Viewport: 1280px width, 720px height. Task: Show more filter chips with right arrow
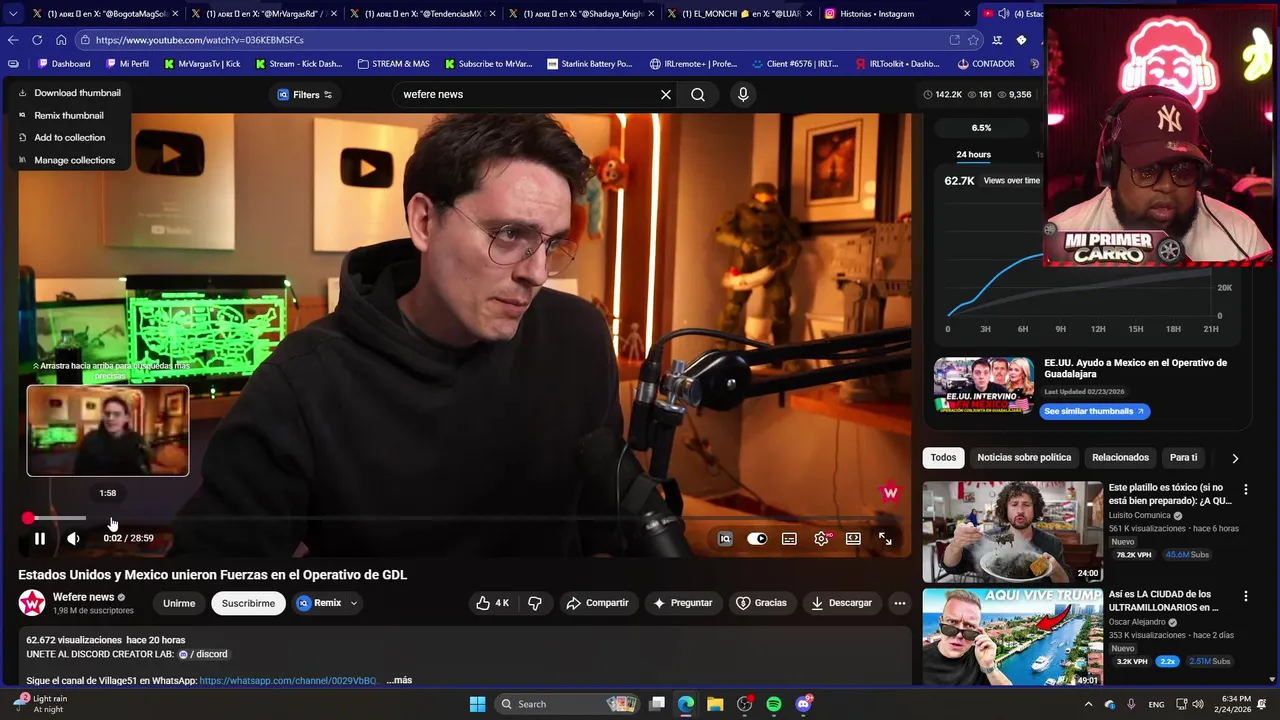(x=1235, y=458)
